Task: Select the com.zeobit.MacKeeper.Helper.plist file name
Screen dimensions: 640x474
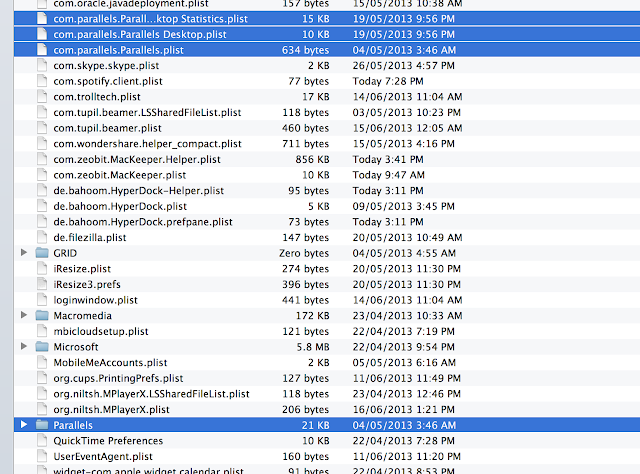Action: tap(137, 159)
